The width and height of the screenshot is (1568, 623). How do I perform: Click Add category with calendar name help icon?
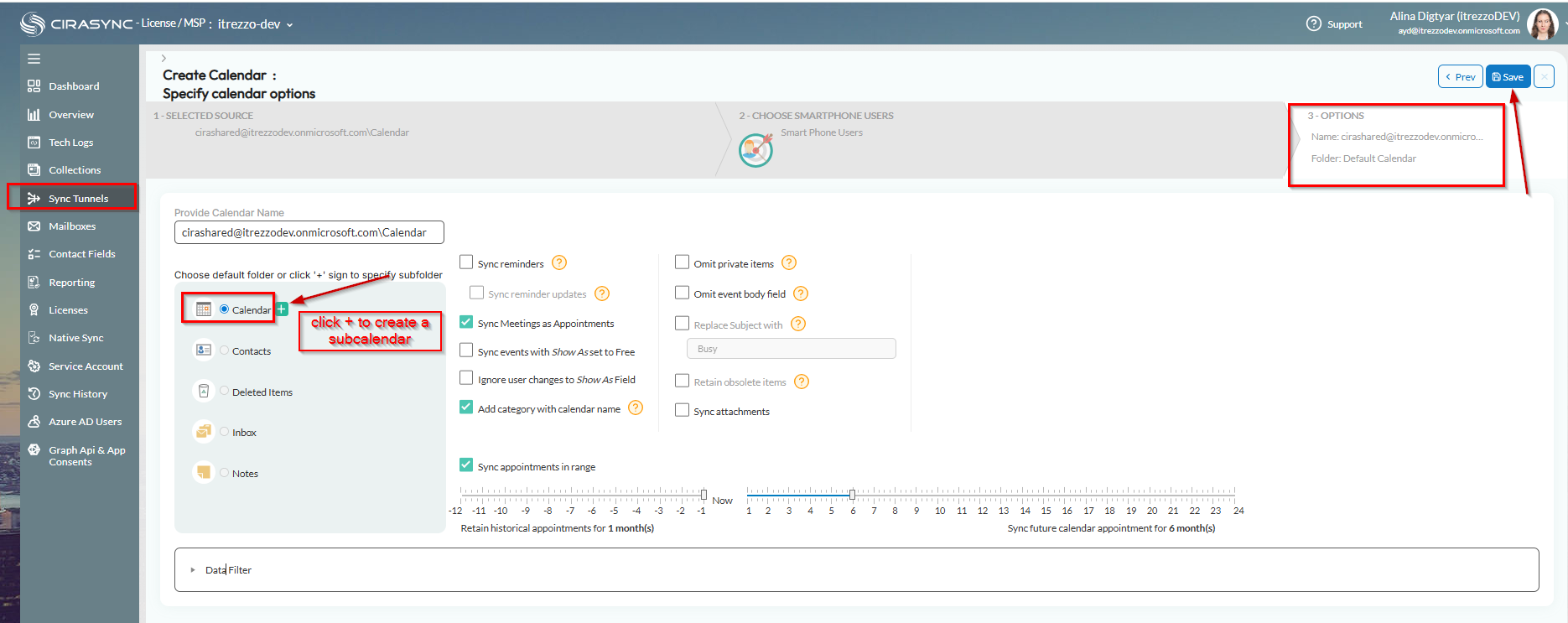point(636,408)
